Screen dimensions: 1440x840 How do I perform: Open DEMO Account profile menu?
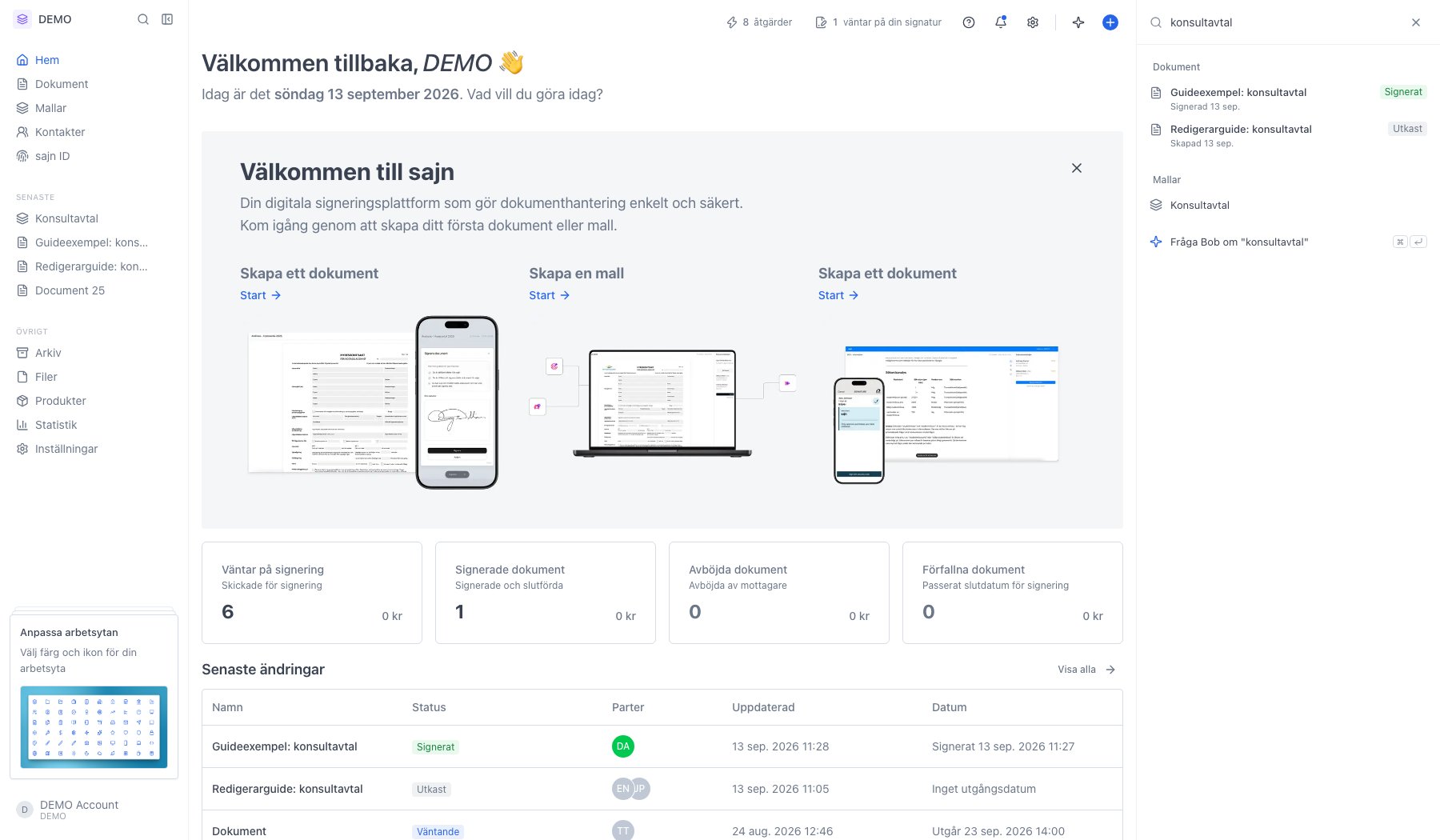94,810
